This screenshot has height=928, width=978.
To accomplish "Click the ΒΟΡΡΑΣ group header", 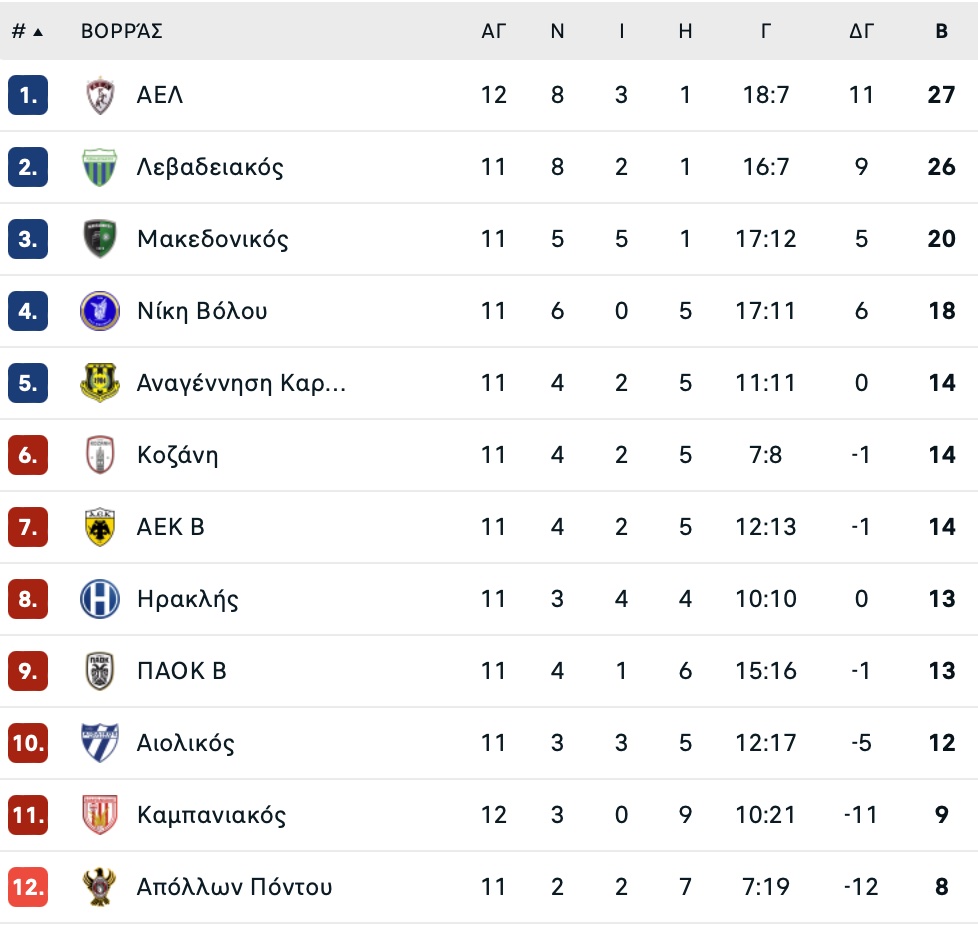I will (x=122, y=31).
